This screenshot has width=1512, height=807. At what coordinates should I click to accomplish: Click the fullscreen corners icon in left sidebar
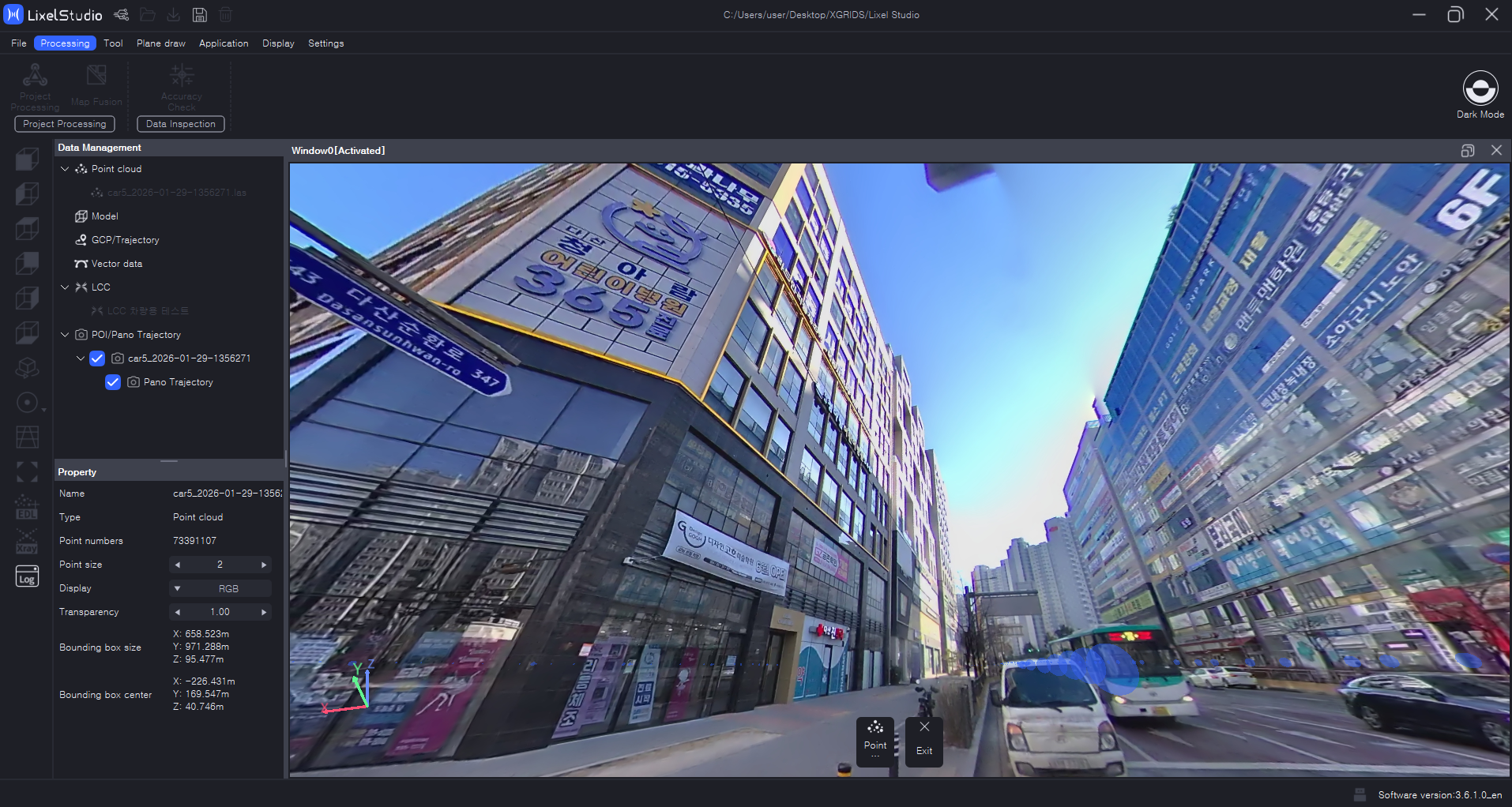(x=28, y=471)
